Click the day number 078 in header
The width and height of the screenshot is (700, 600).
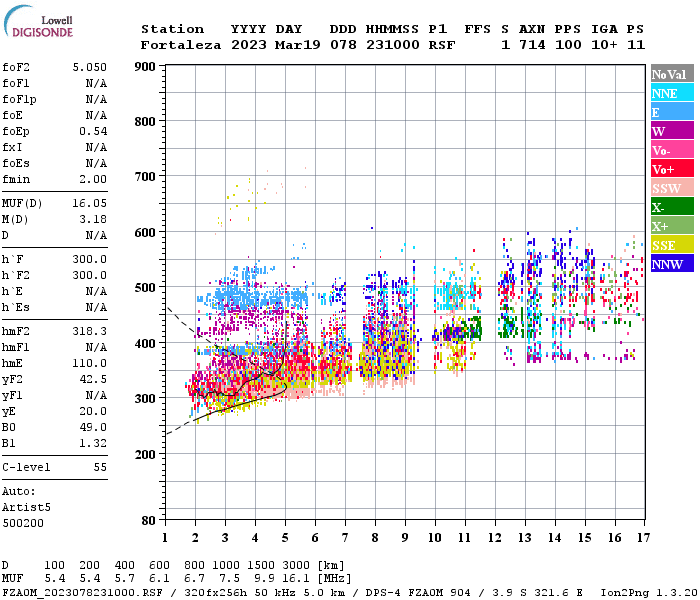point(343,45)
